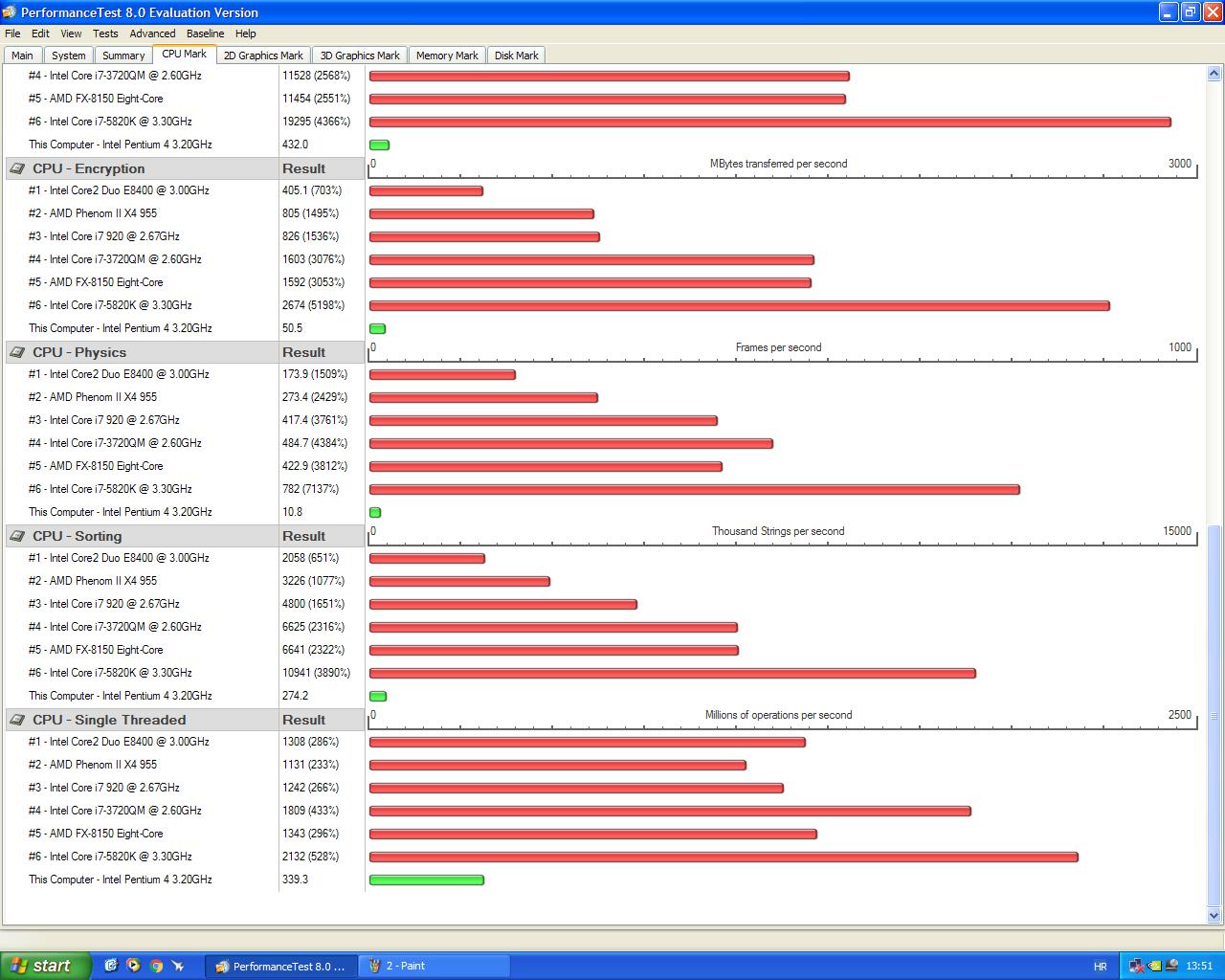Switch to the Main tab

coord(22,56)
